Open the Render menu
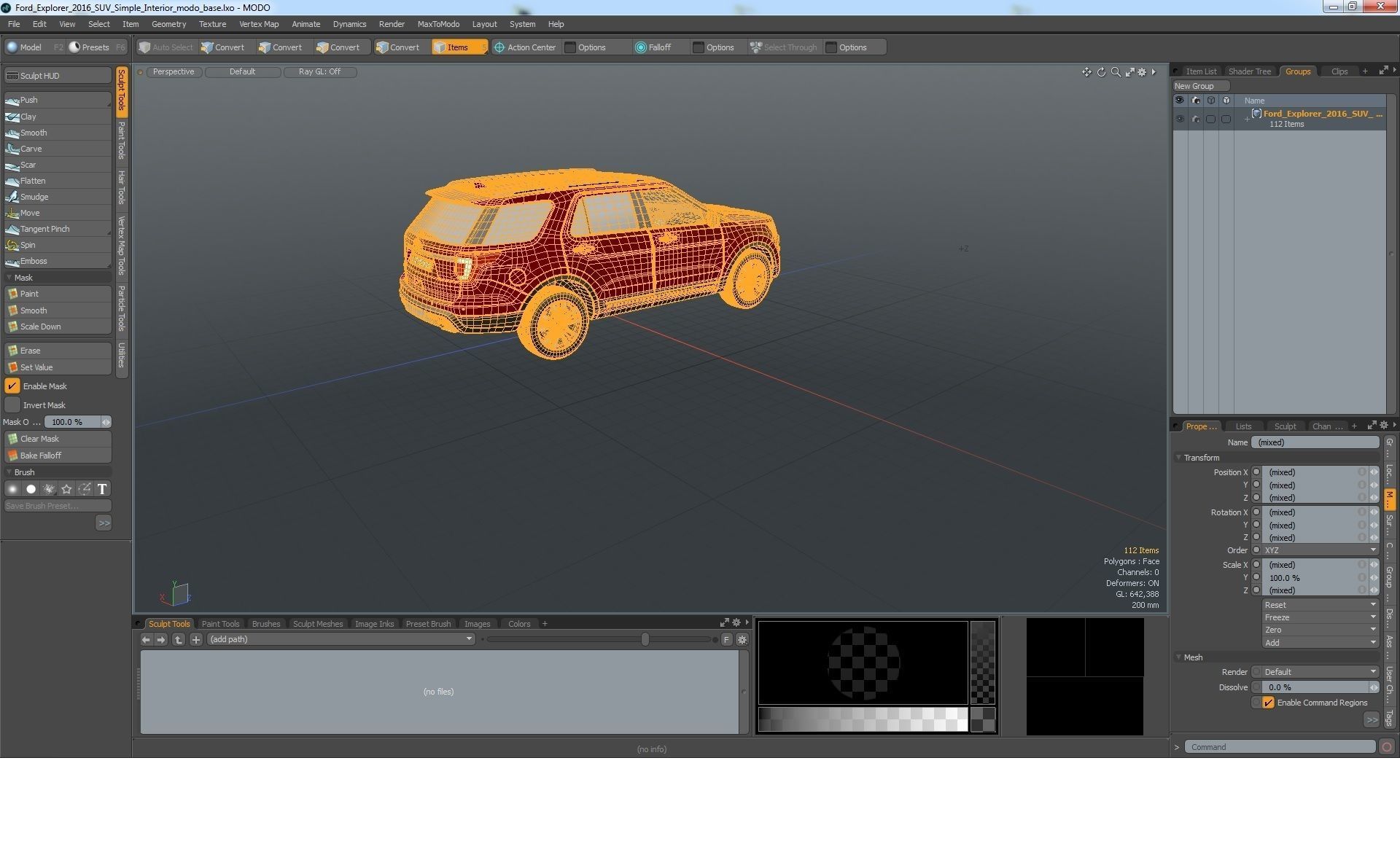 click(x=392, y=24)
